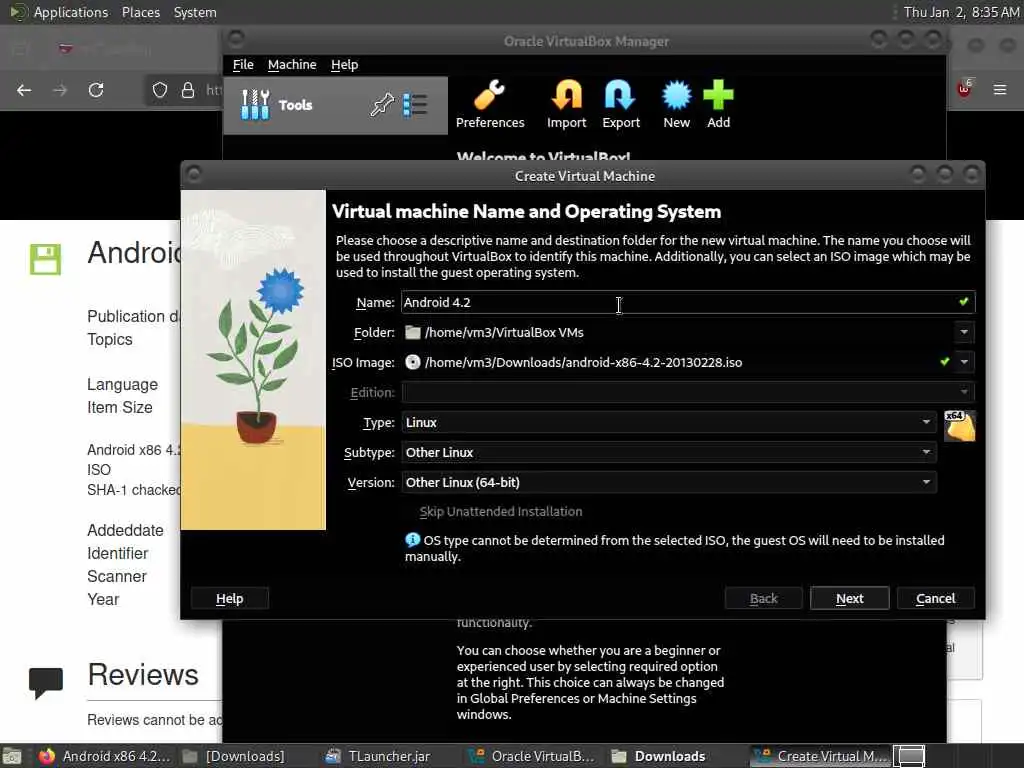Viewport: 1024px width, 768px height.
Task: Switch to Oracle VirtualBox taskbar item
Action: (x=532, y=756)
